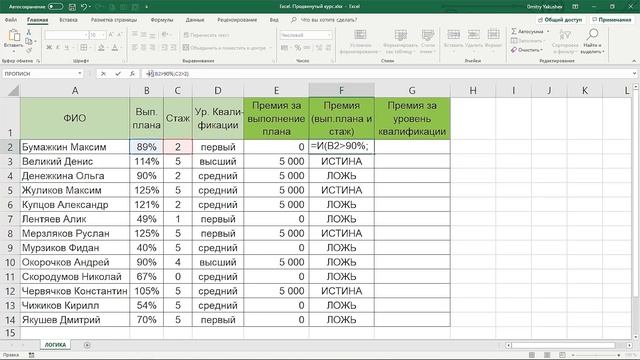Click the zoom slider in status bar
Viewport: 640px width, 360px height.
click(596, 355)
